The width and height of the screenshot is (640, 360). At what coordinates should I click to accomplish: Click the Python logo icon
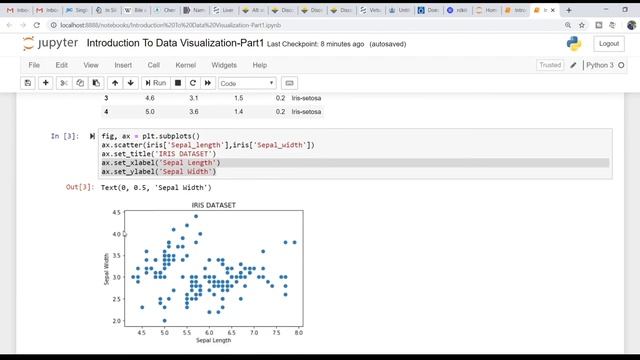coord(574,44)
